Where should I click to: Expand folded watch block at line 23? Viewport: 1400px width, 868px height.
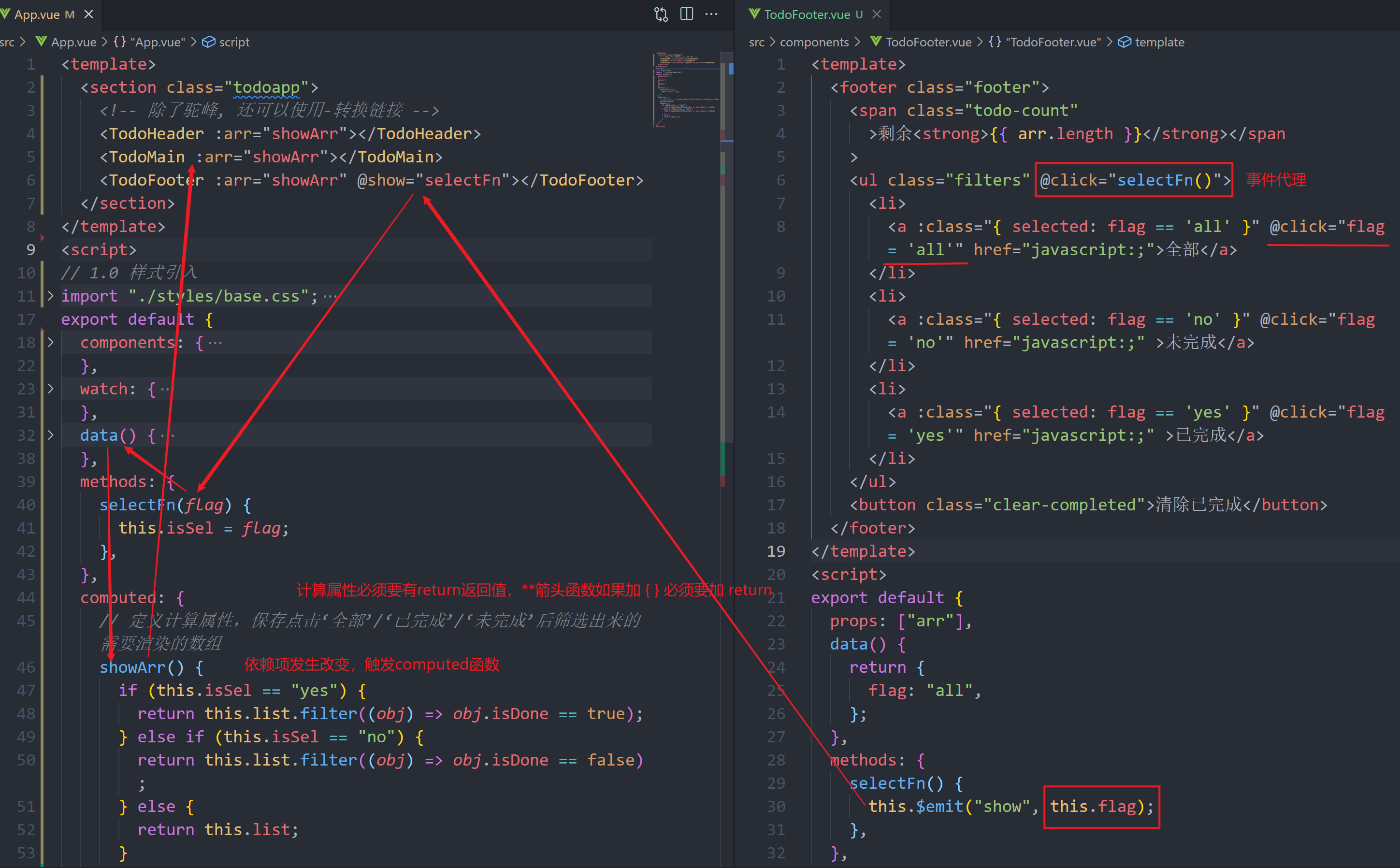coord(51,389)
